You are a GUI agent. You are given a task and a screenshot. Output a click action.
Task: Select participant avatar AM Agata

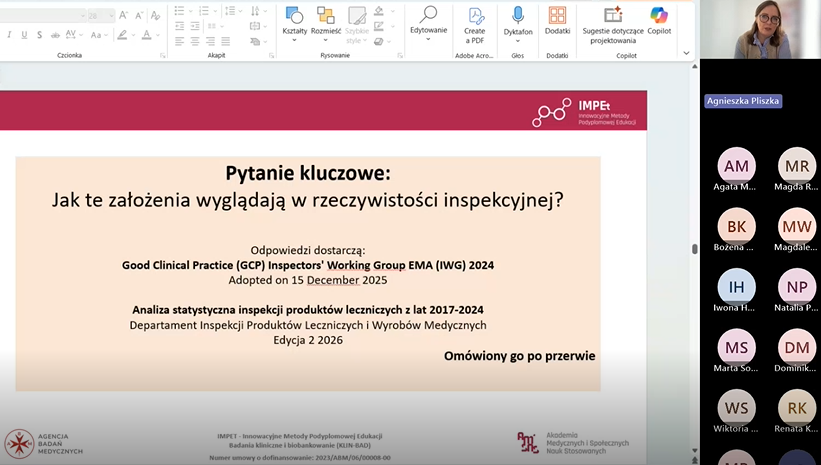(x=736, y=165)
